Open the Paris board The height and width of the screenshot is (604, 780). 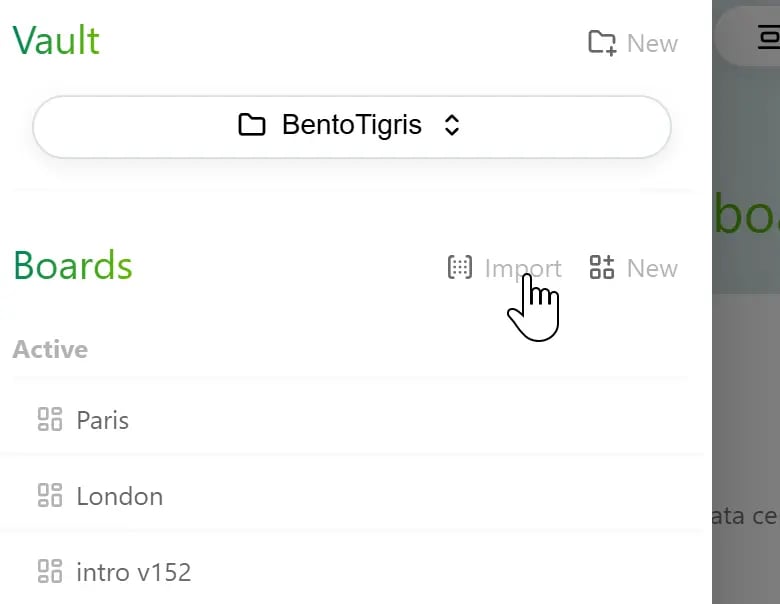click(351, 419)
